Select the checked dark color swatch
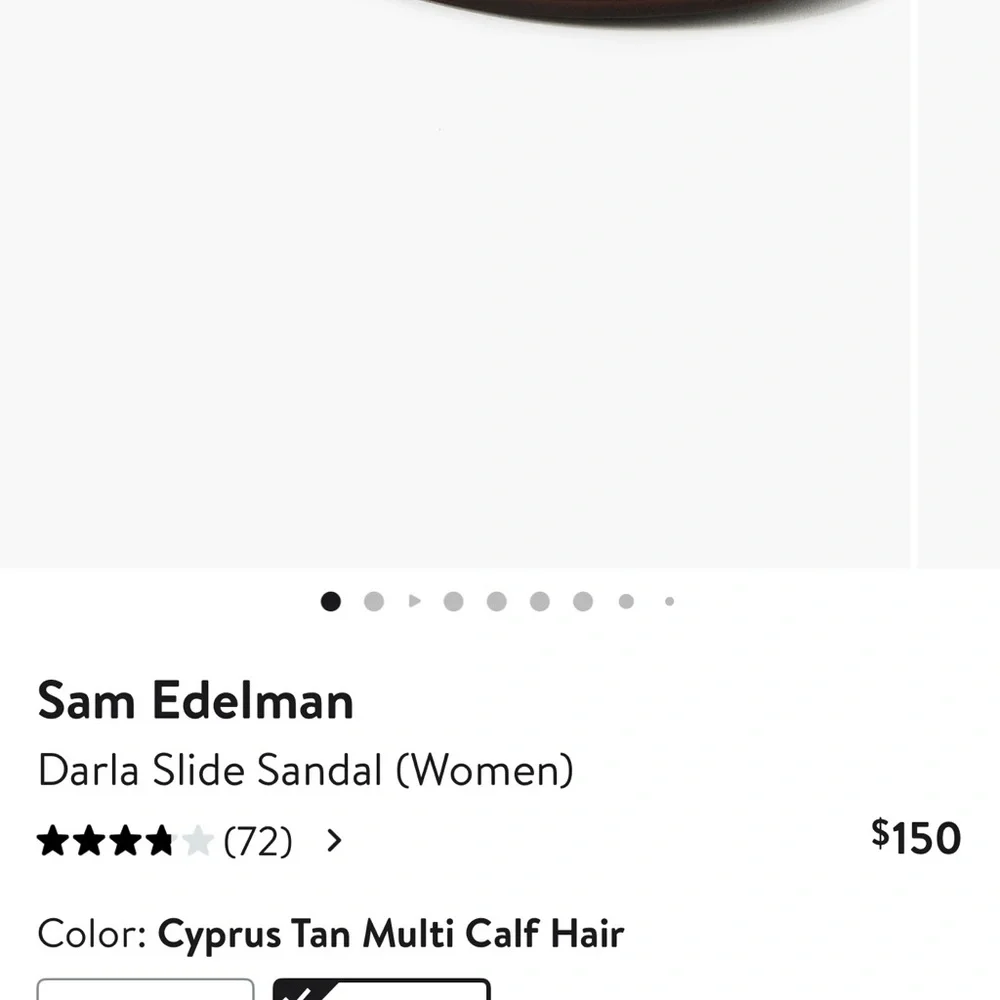The width and height of the screenshot is (1000, 1000). (x=382, y=992)
